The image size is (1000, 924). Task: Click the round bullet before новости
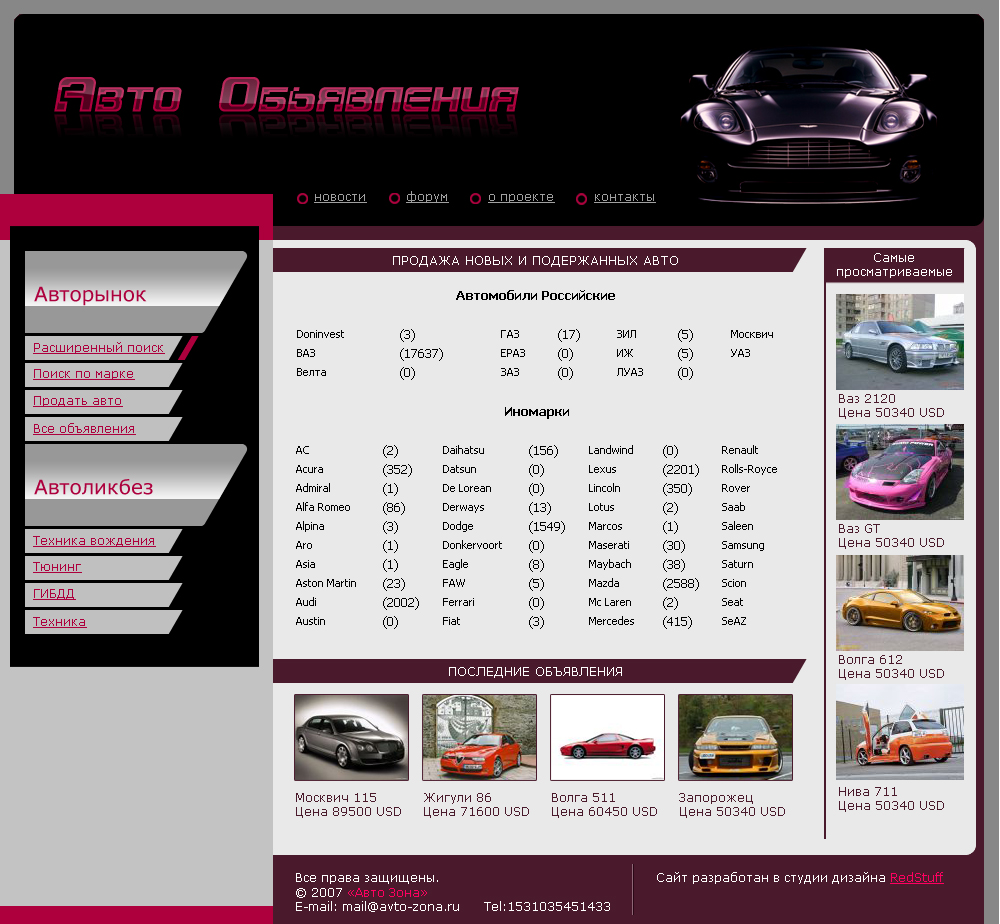pos(302,198)
